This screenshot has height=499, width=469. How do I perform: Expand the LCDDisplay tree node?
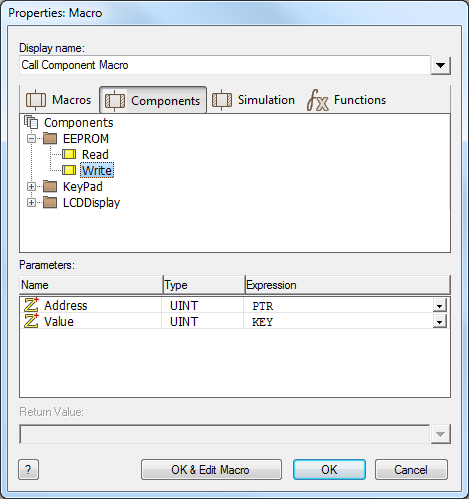pos(31,202)
